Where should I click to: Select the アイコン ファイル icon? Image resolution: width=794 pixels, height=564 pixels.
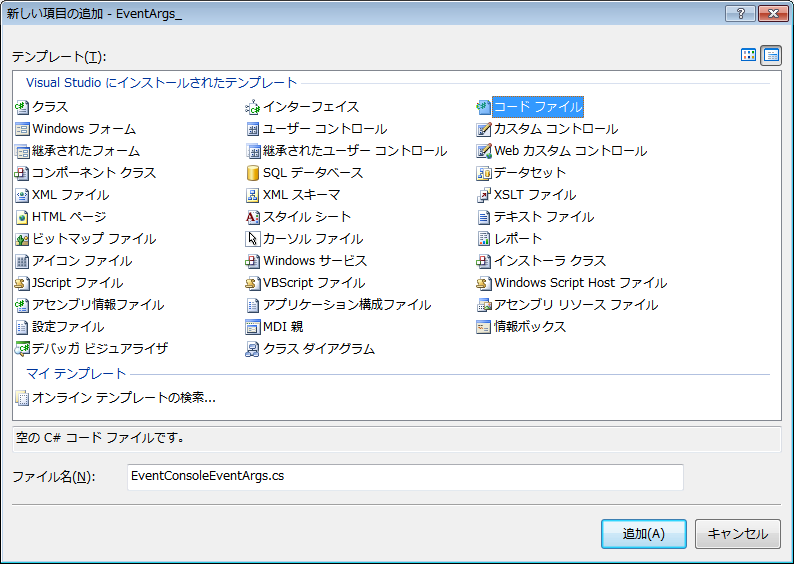22,261
